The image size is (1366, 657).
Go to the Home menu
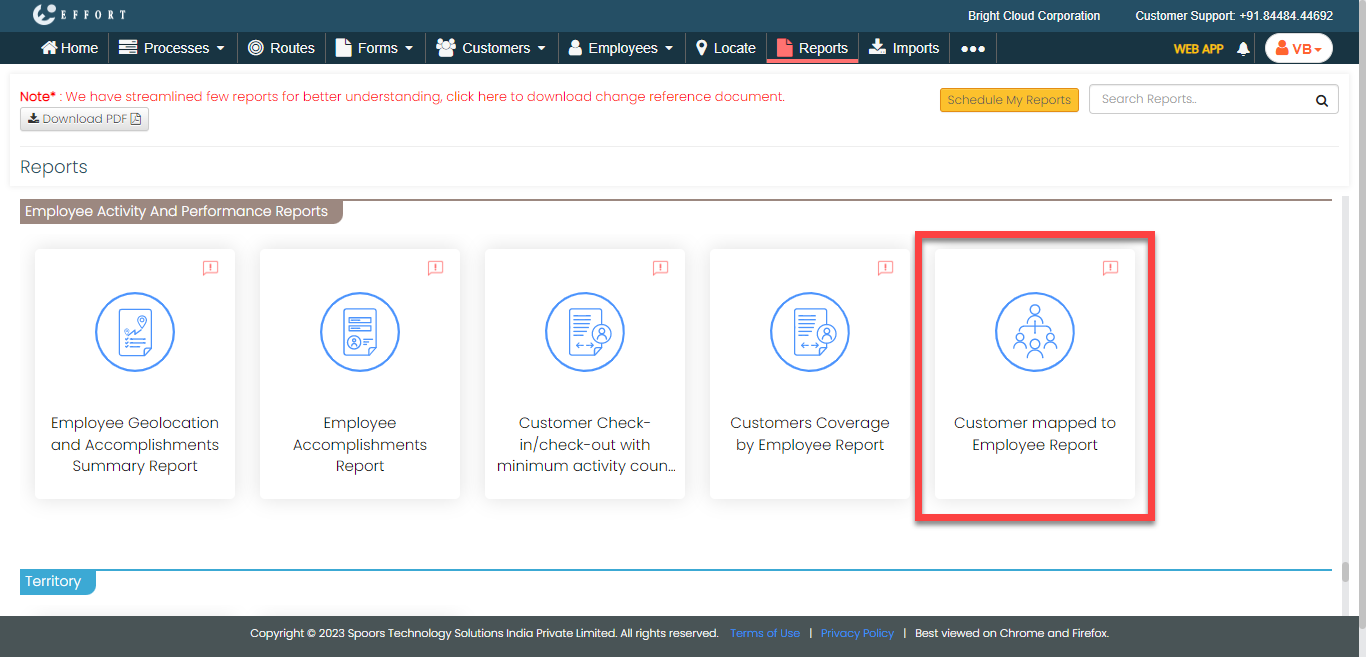(69, 48)
